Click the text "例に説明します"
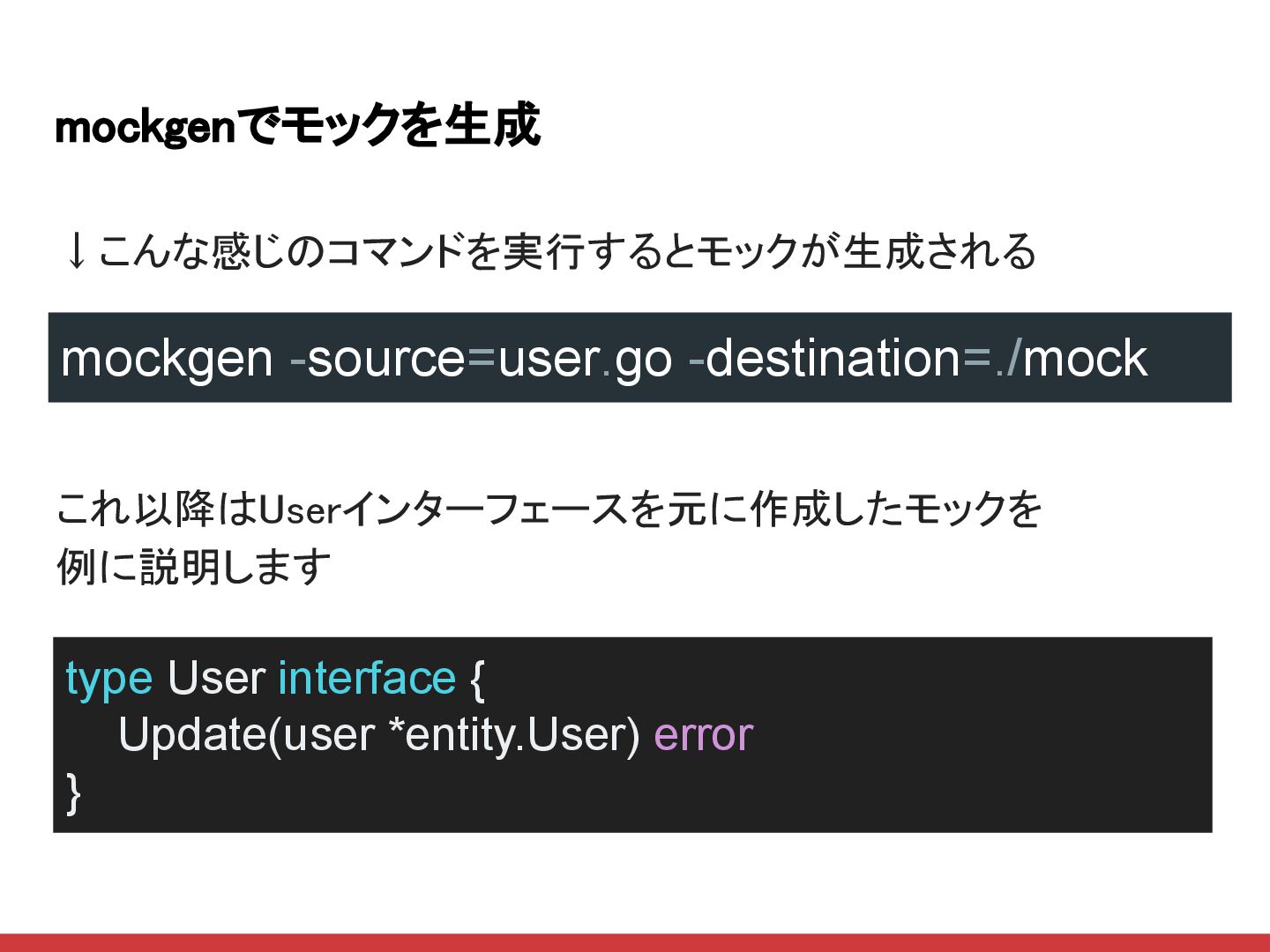 pos(194,567)
